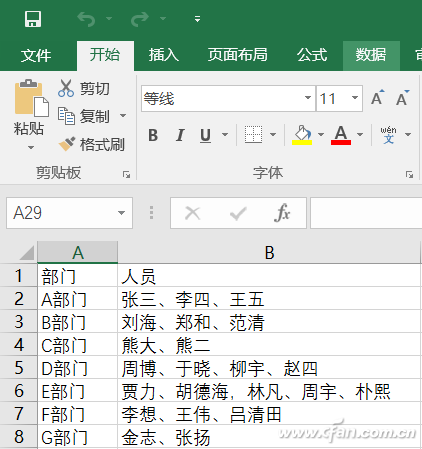Select cell C部门
The width and height of the screenshot is (422, 449).
click(x=78, y=345)
